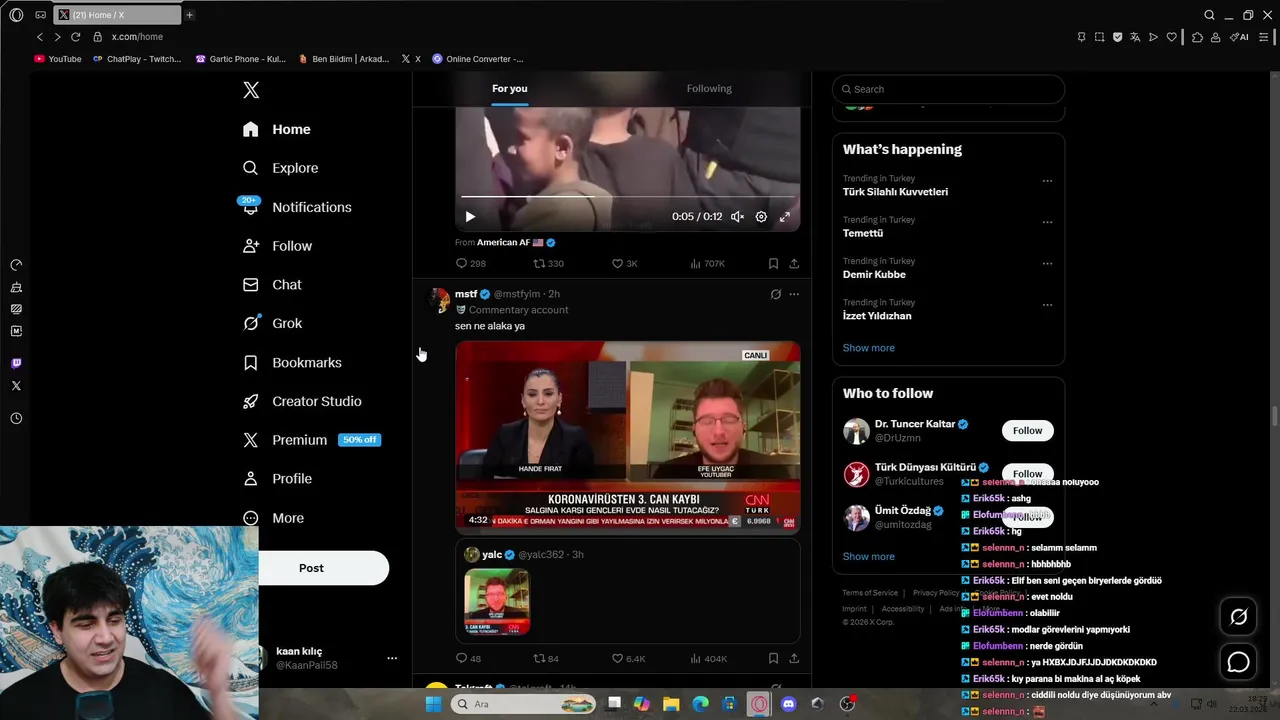
Task: Open Profile in the sidebar
Action: click(277, 479)
